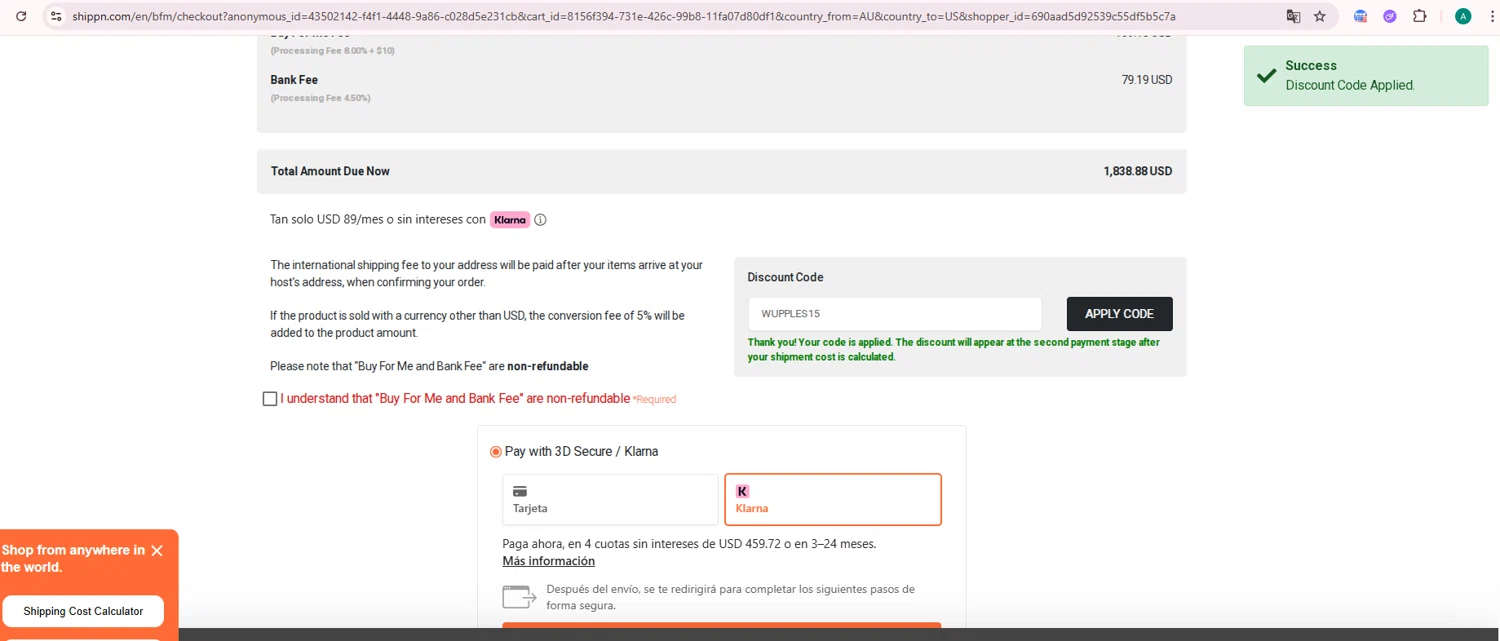Choose the Tarjeta payment option

(x=610, y=499)
